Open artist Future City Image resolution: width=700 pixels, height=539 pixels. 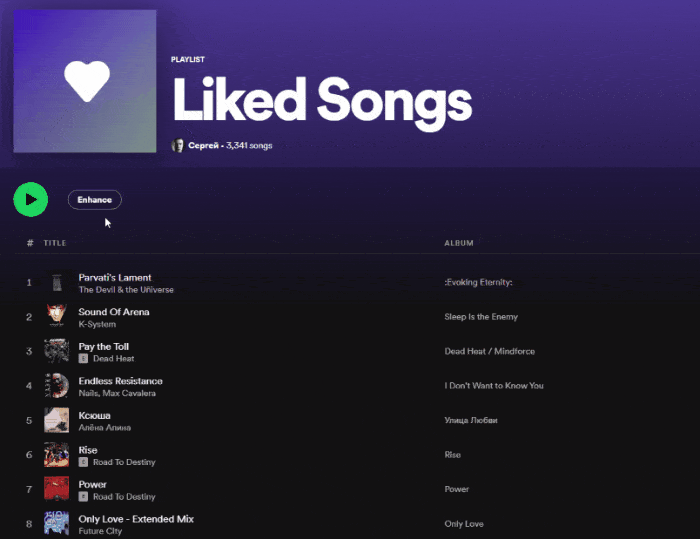[100, 531]
